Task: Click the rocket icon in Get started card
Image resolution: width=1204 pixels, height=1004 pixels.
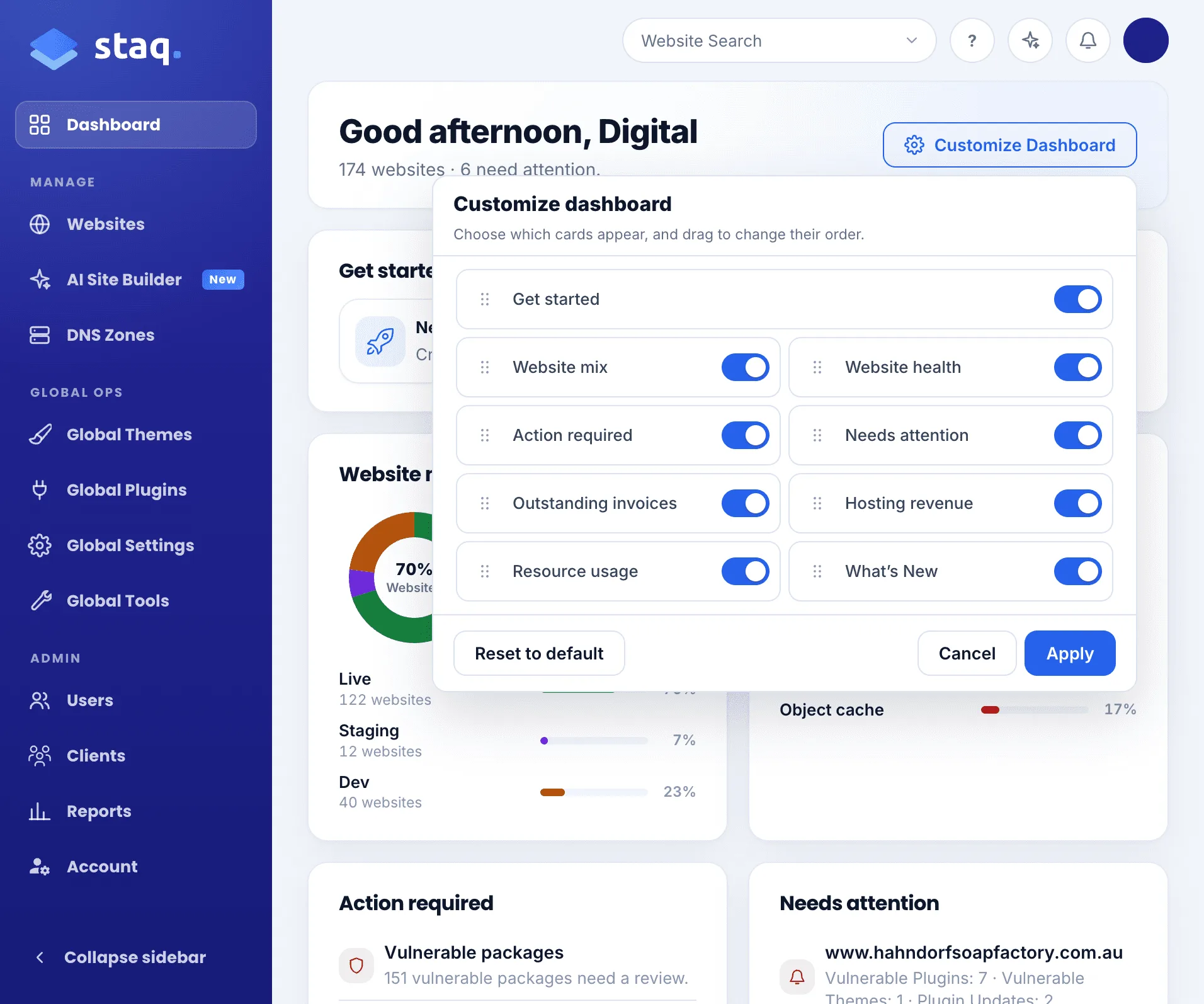Action: coord(380,341)
